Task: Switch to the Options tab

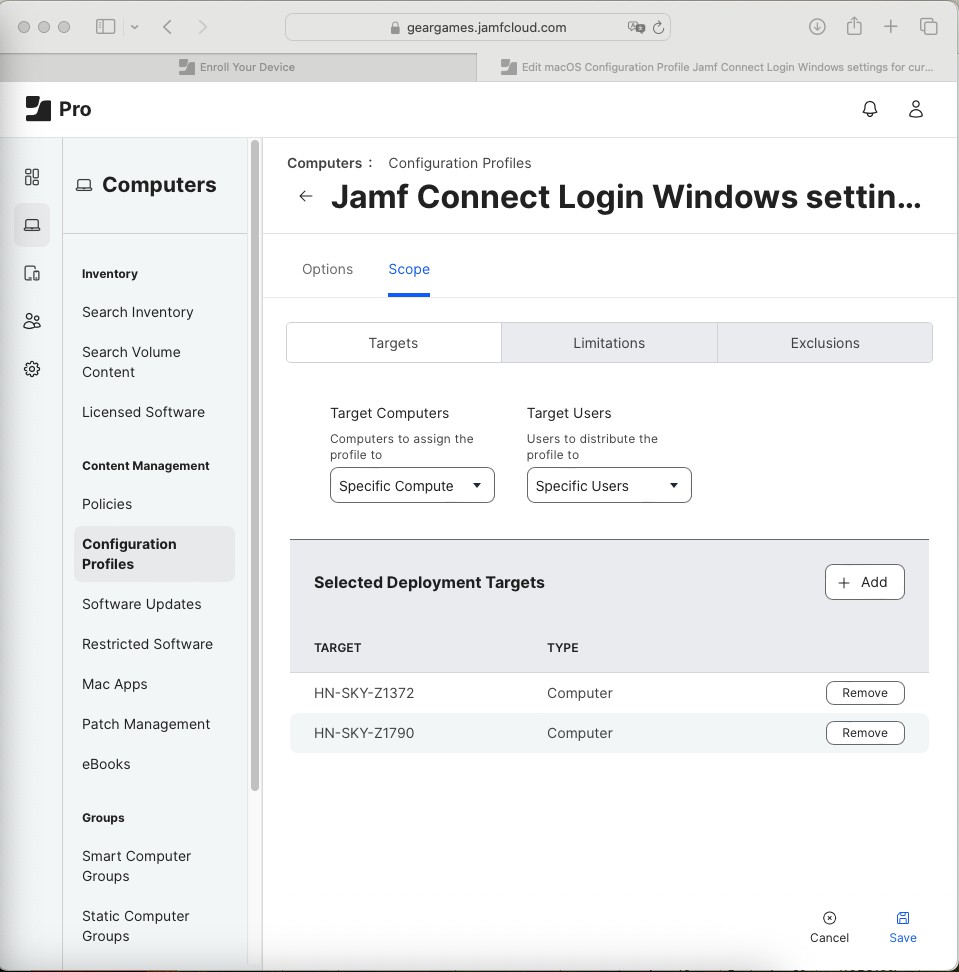Action: click(327, 269)
